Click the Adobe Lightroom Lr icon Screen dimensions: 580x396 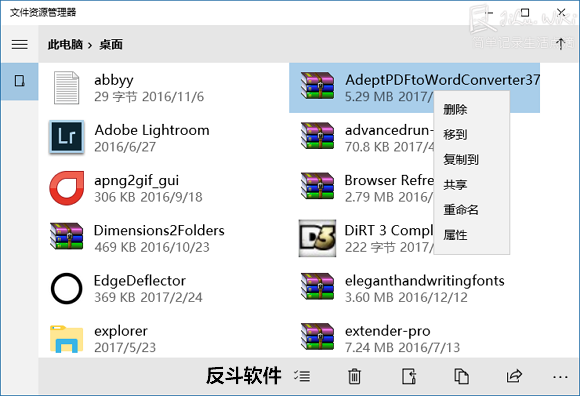67,137
